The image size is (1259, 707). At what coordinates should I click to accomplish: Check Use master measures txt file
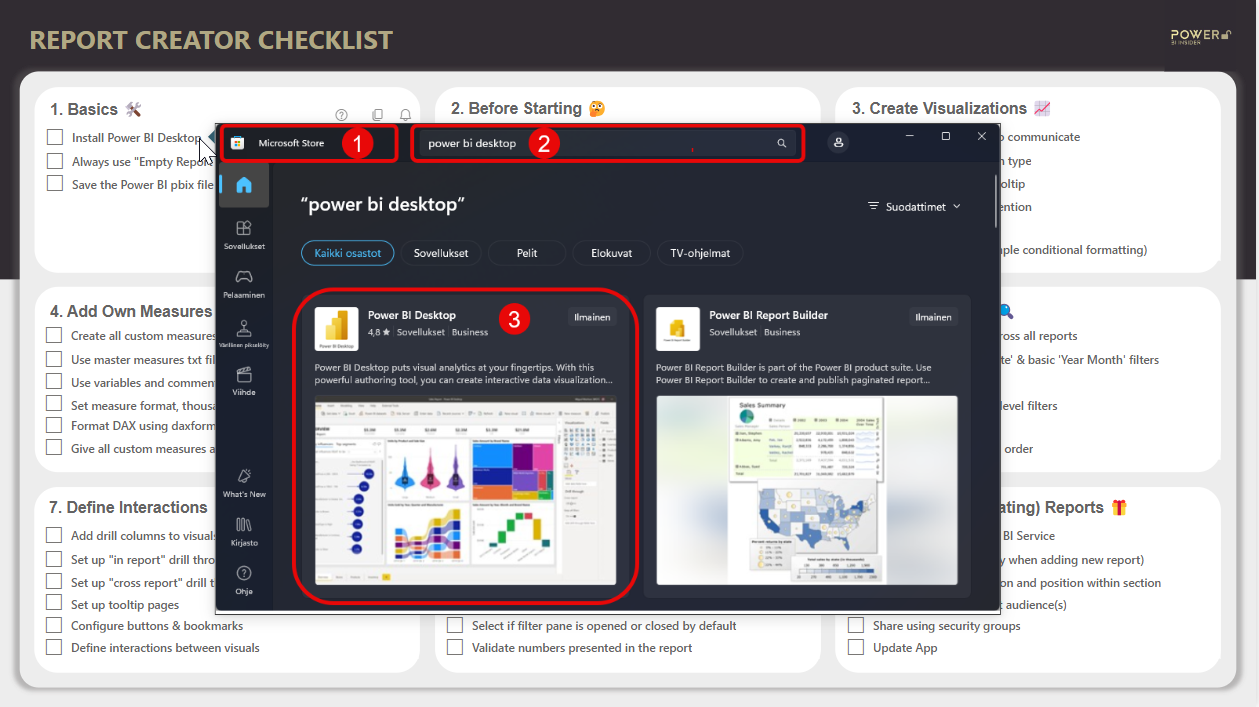(54, 359)
